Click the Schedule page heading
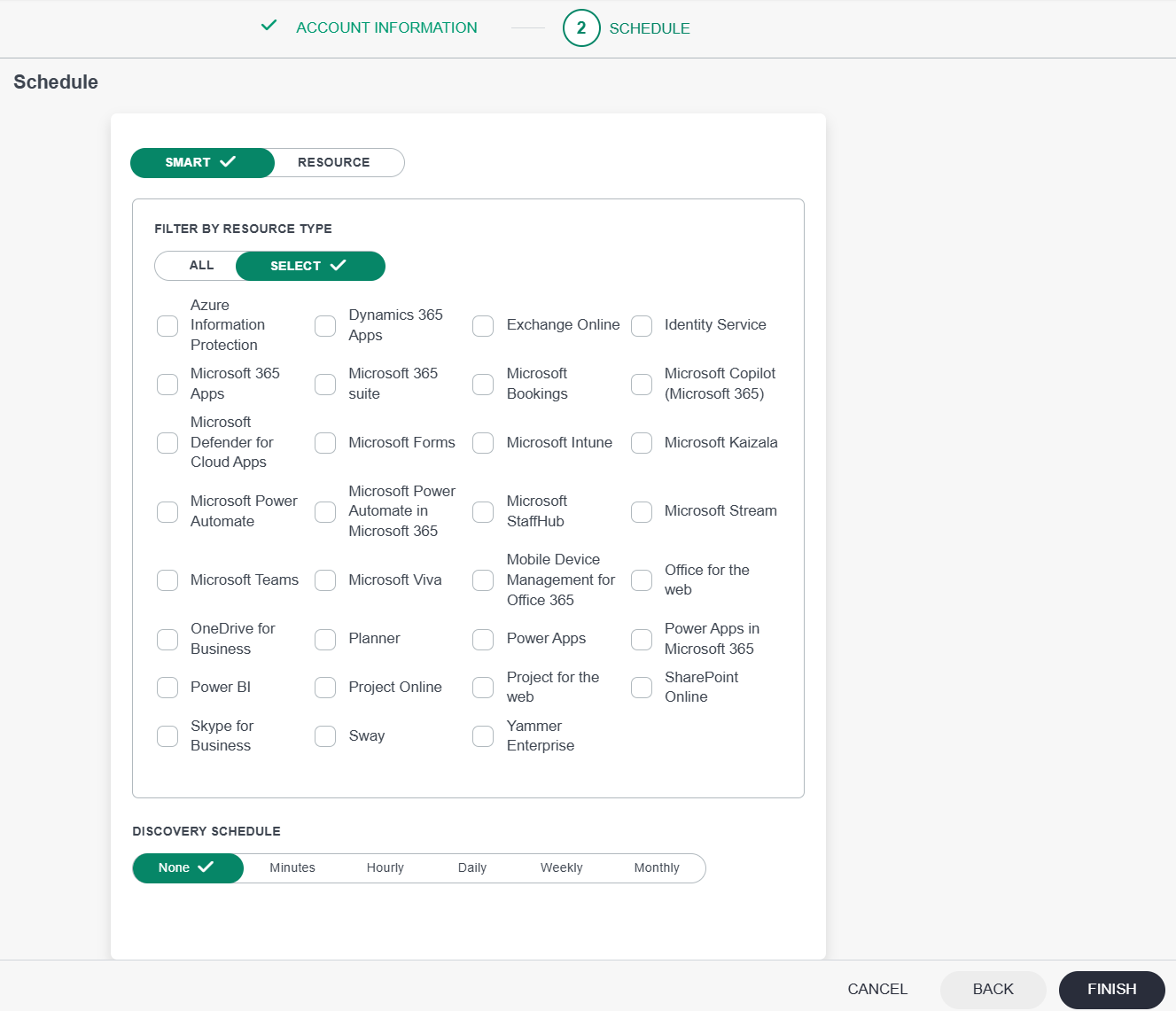Screen dimensions: 1176x1011 point(56,82)
